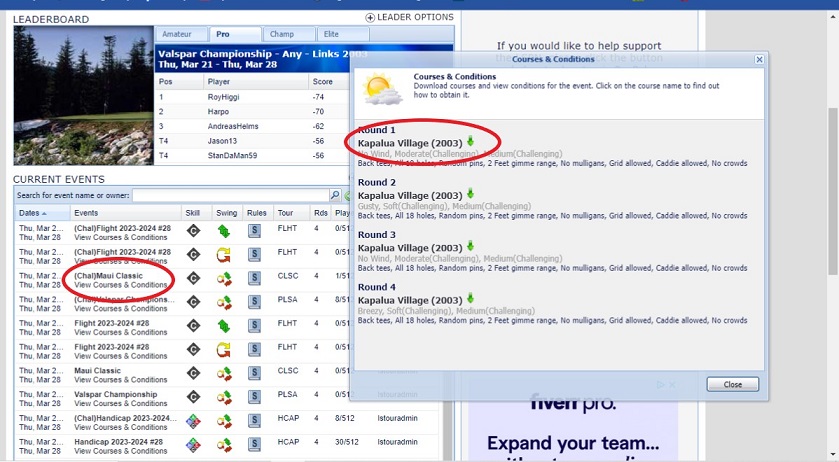The image size is (839, 462).
Task: Open the Round 2 Kapalua Village (2003) course link
Action: click(x=410, y=195)
